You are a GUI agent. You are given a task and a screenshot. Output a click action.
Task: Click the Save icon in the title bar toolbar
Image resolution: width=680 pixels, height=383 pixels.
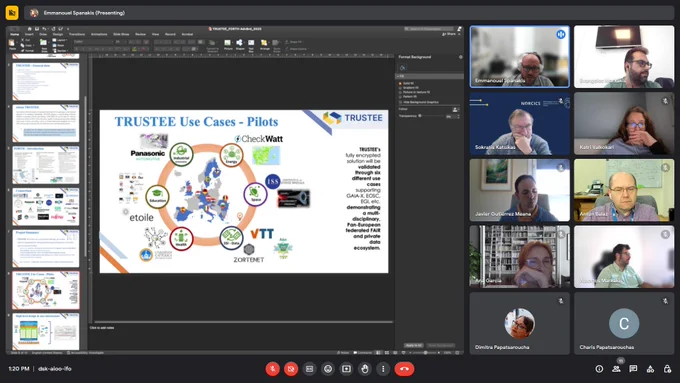click(x=37, y=29)
